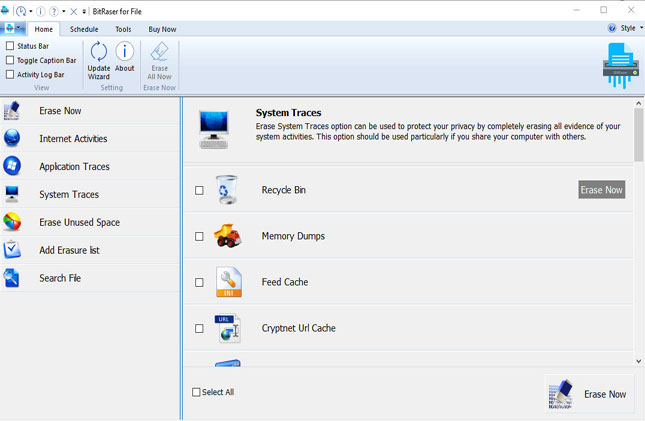Select System Traces in the sidebar

[90, 194]
